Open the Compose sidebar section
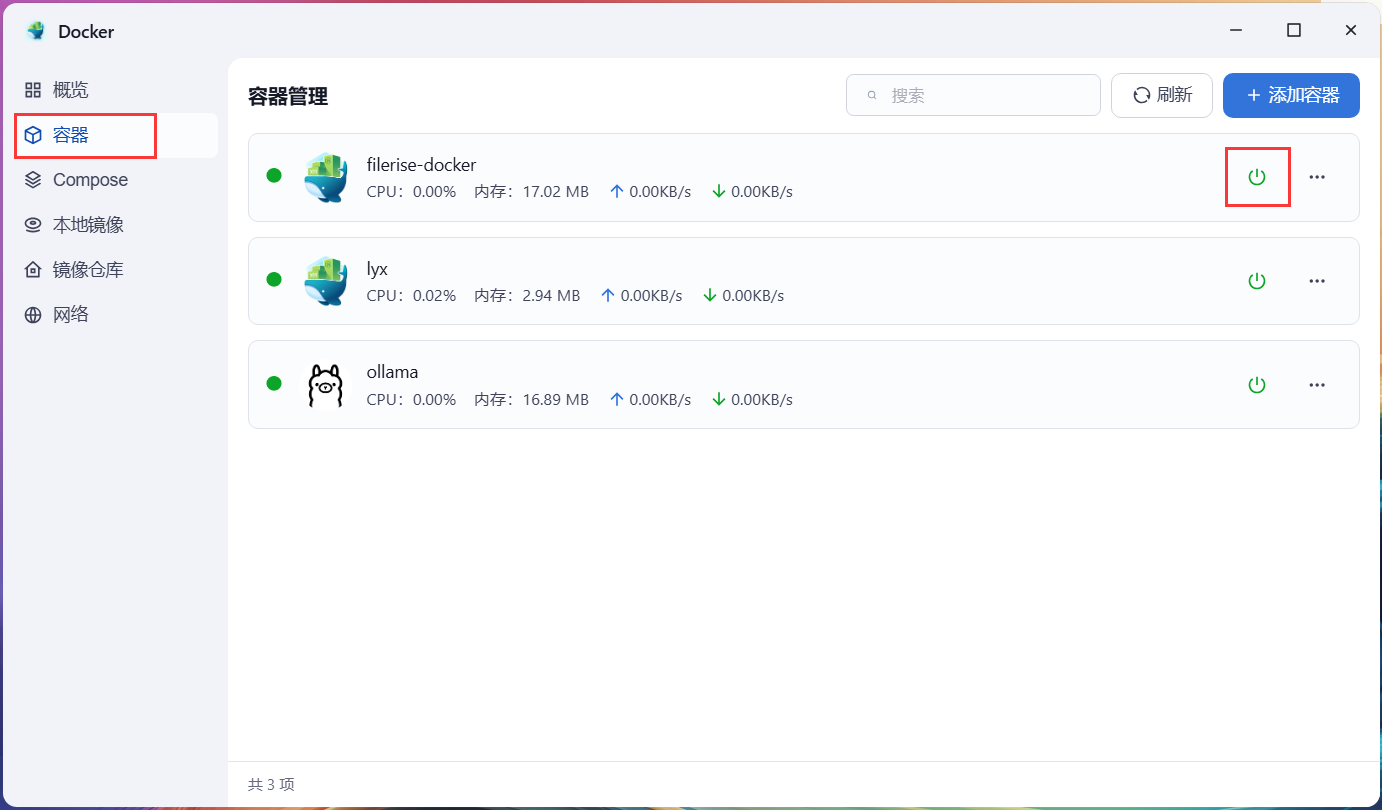 (88, 179)
